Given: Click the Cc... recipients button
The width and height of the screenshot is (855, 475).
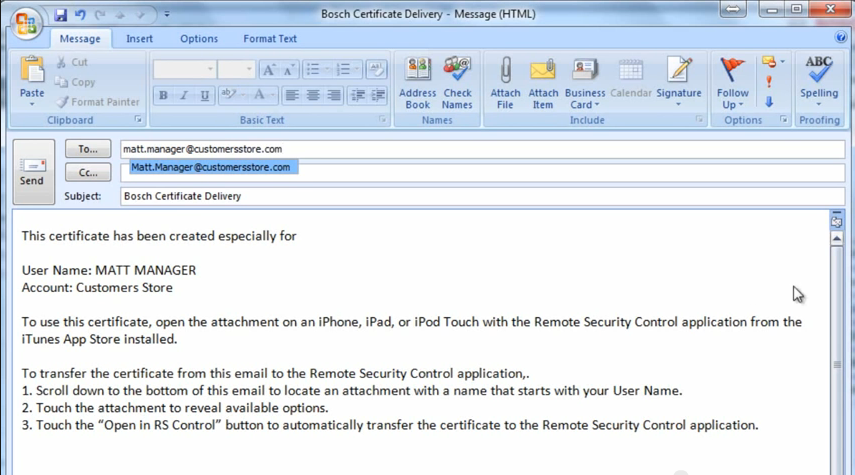Looking at the screenshot, I should 88,172.
